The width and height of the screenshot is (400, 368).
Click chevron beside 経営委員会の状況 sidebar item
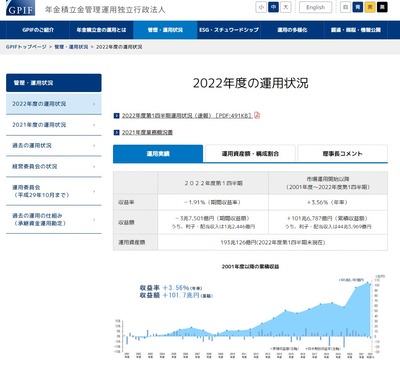point(94,166)
